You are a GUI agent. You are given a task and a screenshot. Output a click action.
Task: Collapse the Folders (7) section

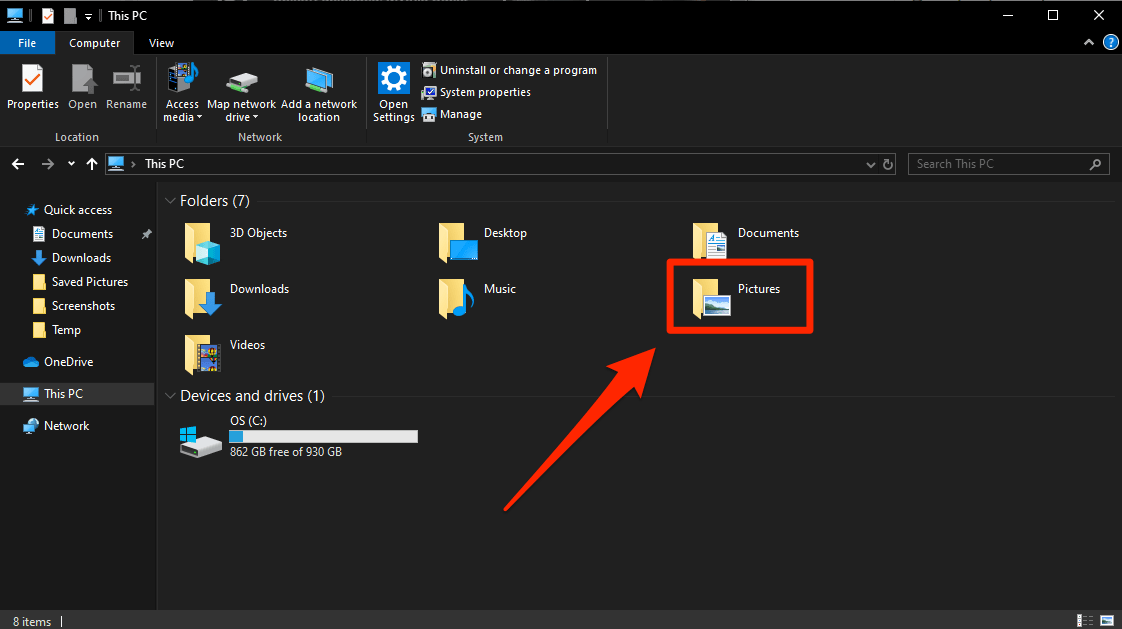(x=170, y=200)
